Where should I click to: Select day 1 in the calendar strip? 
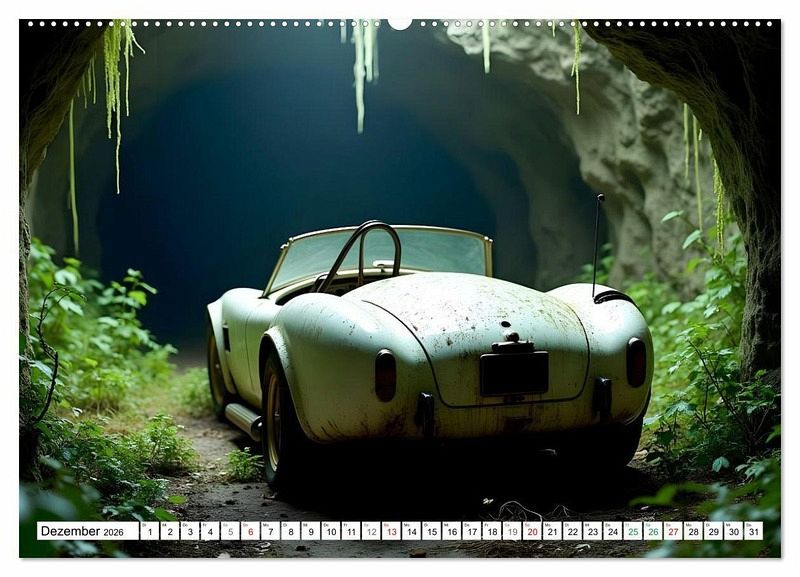(x=149, y=531)
